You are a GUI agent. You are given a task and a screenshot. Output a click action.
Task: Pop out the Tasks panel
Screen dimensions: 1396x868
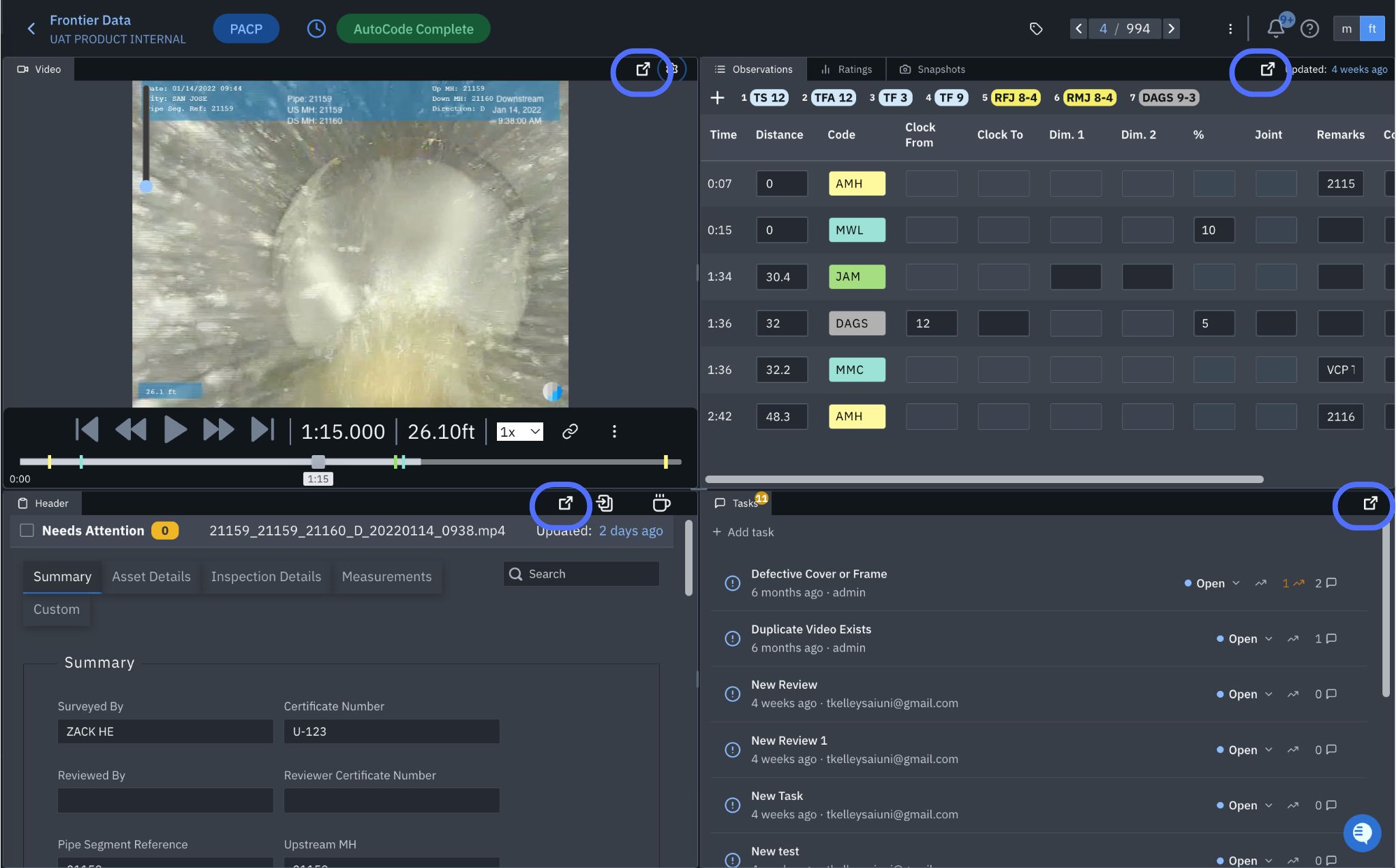[1370, 503]
